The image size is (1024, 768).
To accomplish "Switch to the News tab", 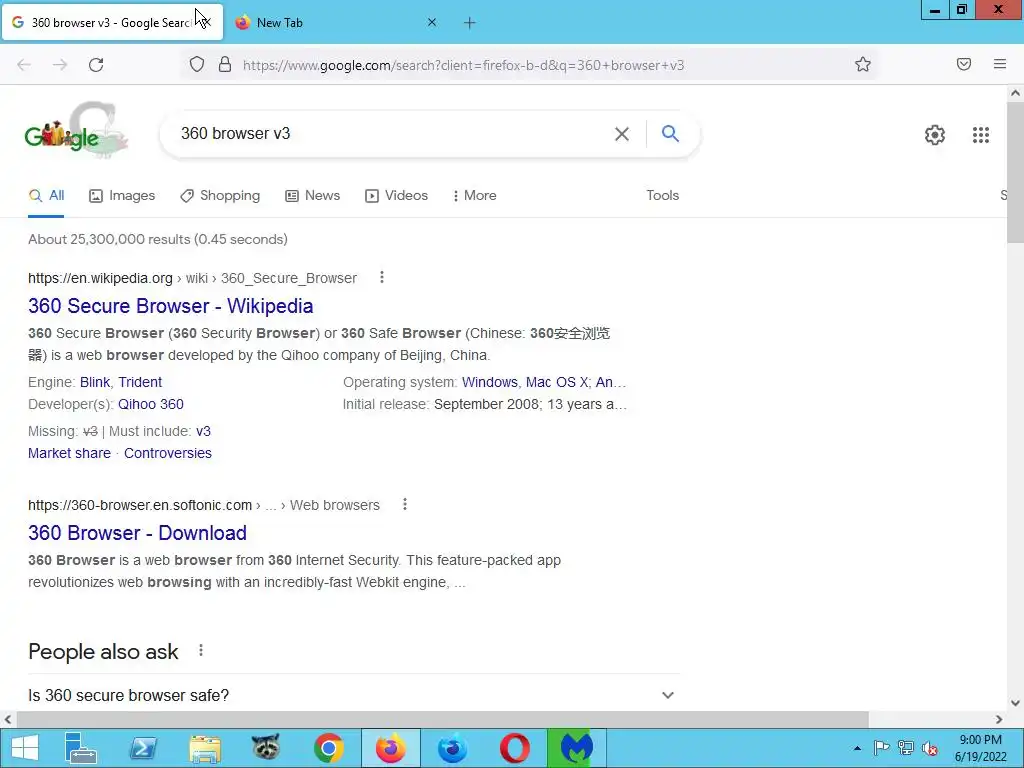I will [x=313, y=195].
